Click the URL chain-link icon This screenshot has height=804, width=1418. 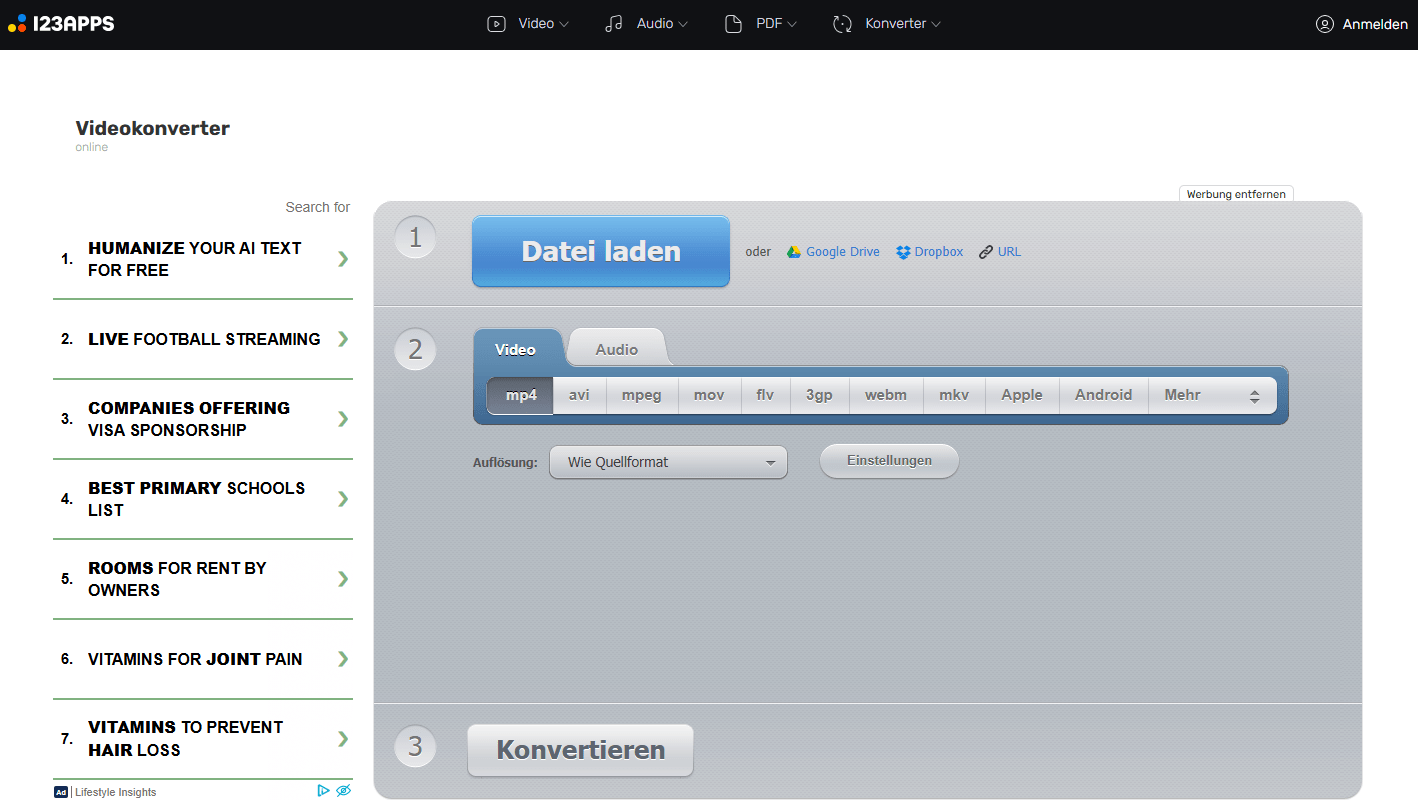986,252
